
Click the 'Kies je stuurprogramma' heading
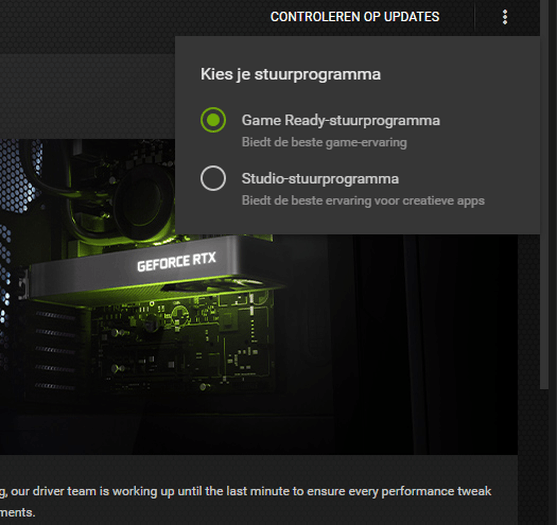tap(291, 75)
